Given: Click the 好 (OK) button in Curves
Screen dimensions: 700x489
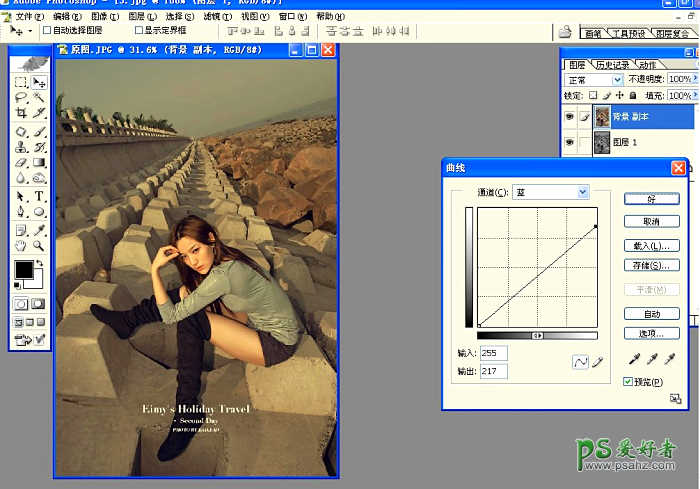Looking at the screenshot, I should [651, 199].
